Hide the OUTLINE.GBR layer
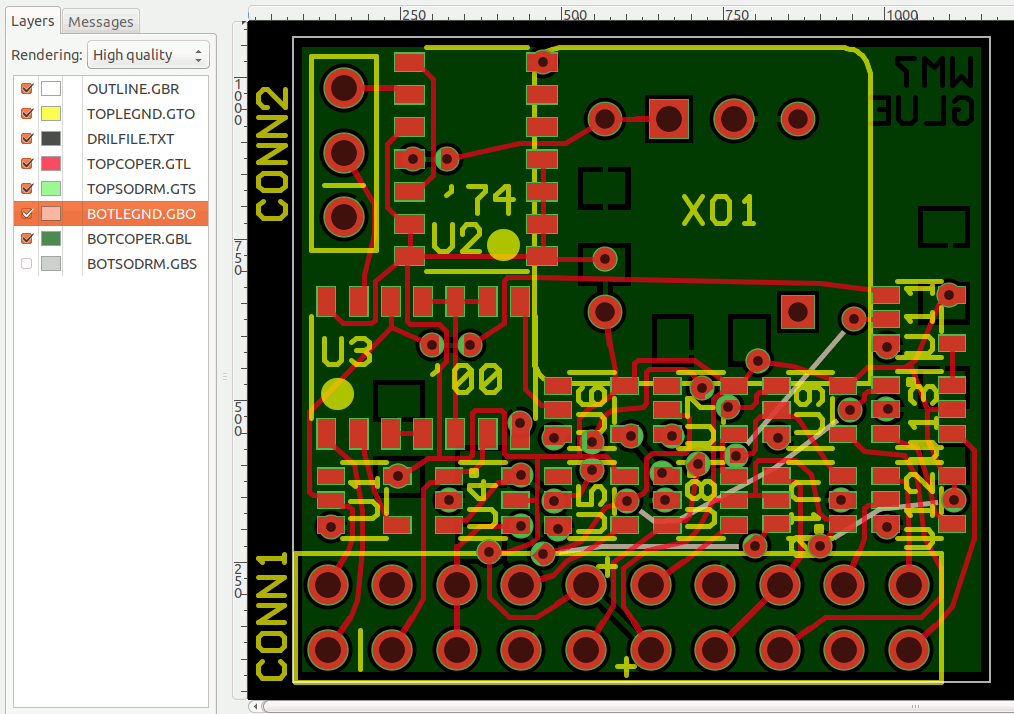Image resolution: width=1014 pixels, height=714 pixels. (27, 89)
